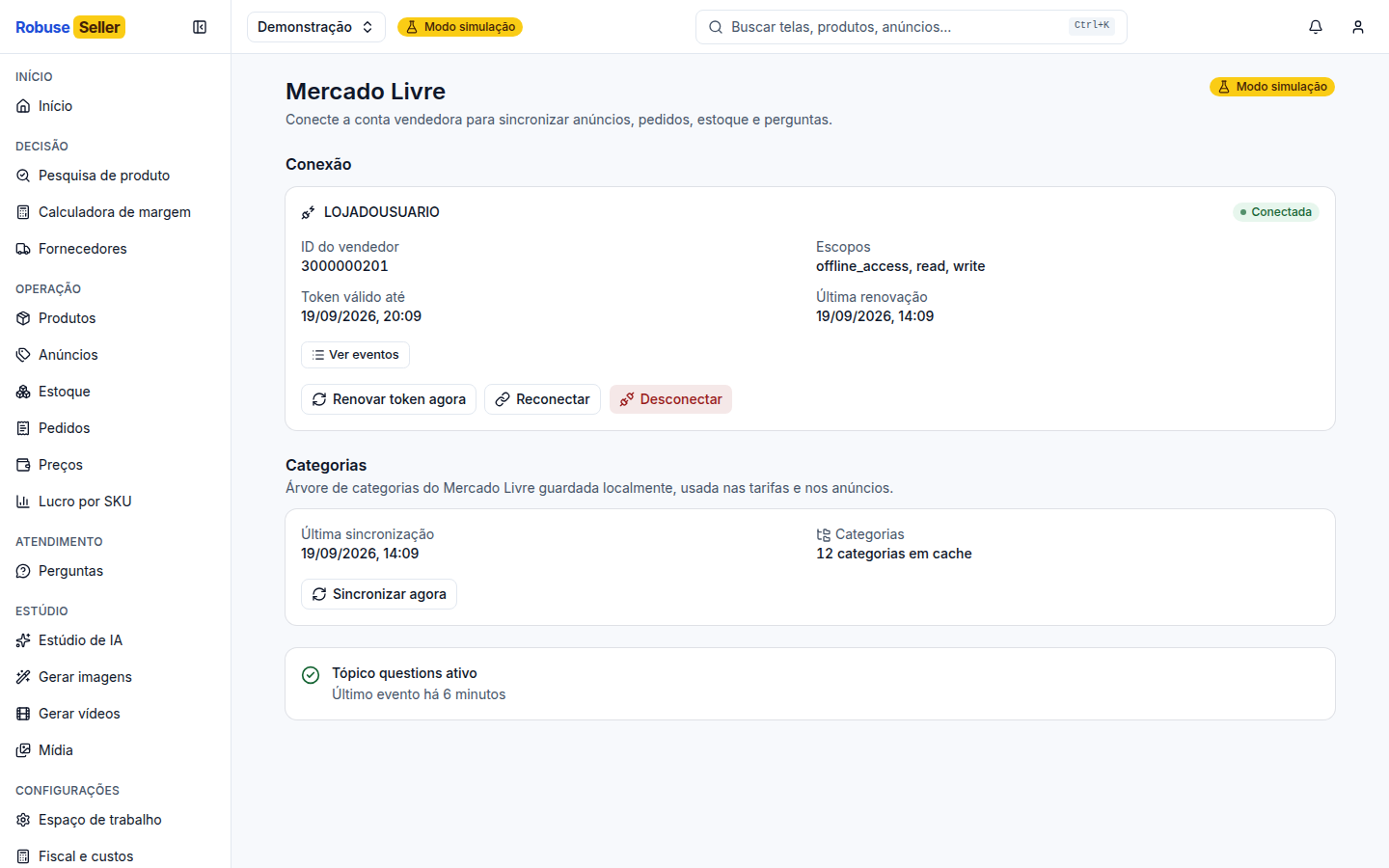Screen dimensions: 1389x868
Task: Click the Preços wallet icon
Action: pos(23,465)
